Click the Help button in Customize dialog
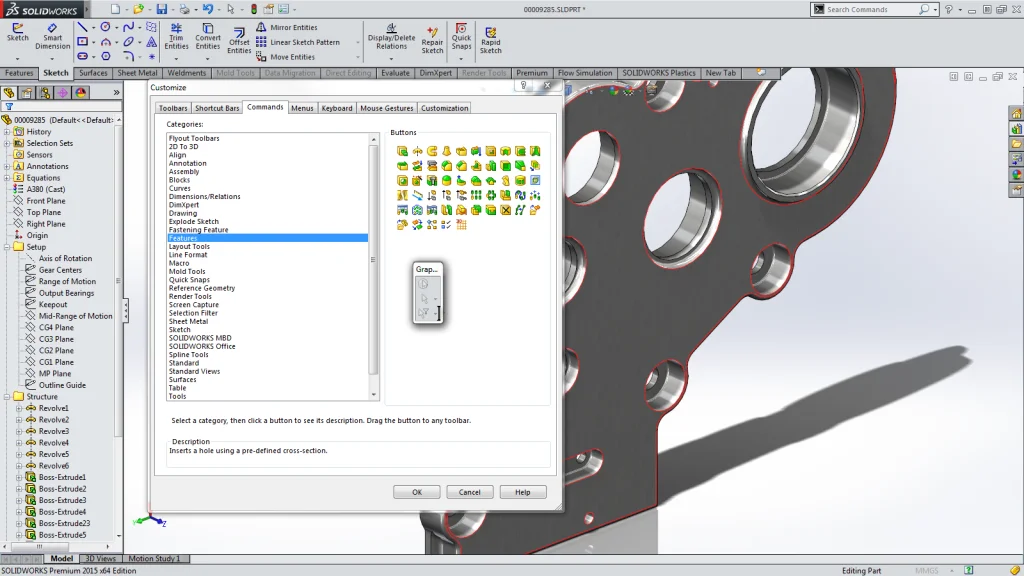This screenshot has height=576, width=1024. click(x=523, y=491)
